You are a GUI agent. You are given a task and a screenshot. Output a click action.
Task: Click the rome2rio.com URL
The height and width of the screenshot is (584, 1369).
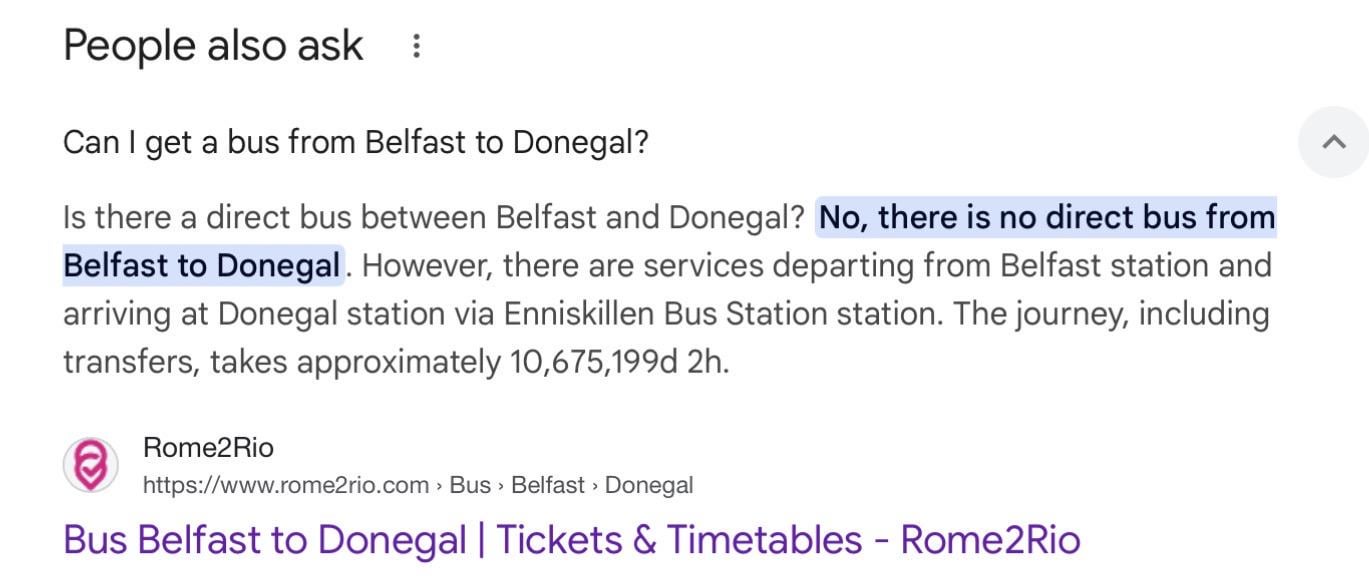tap(286, 485)
